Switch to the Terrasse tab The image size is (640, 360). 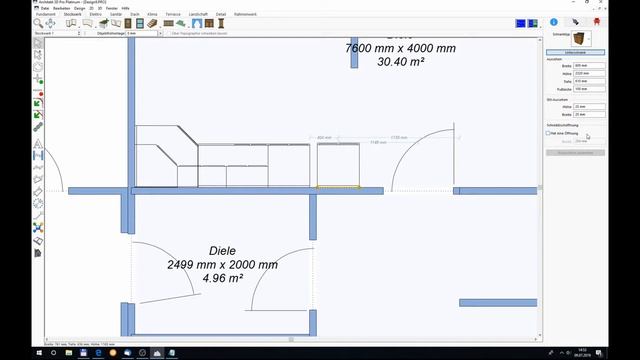click(173, 14)
